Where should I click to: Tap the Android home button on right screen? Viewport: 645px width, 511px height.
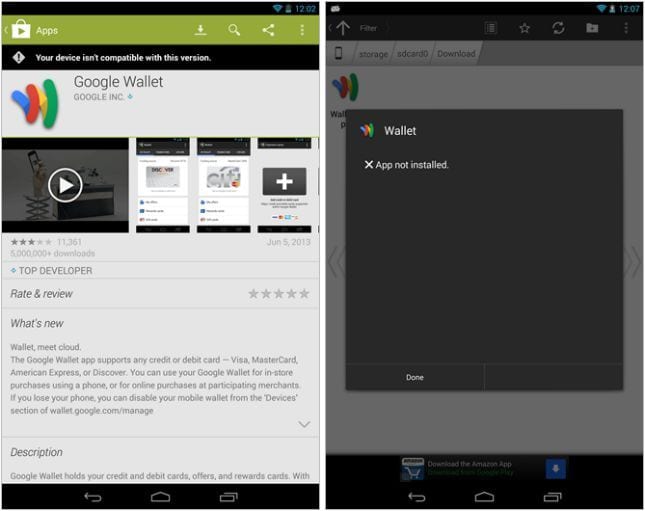pyautogui.click(x=484, y=497)
